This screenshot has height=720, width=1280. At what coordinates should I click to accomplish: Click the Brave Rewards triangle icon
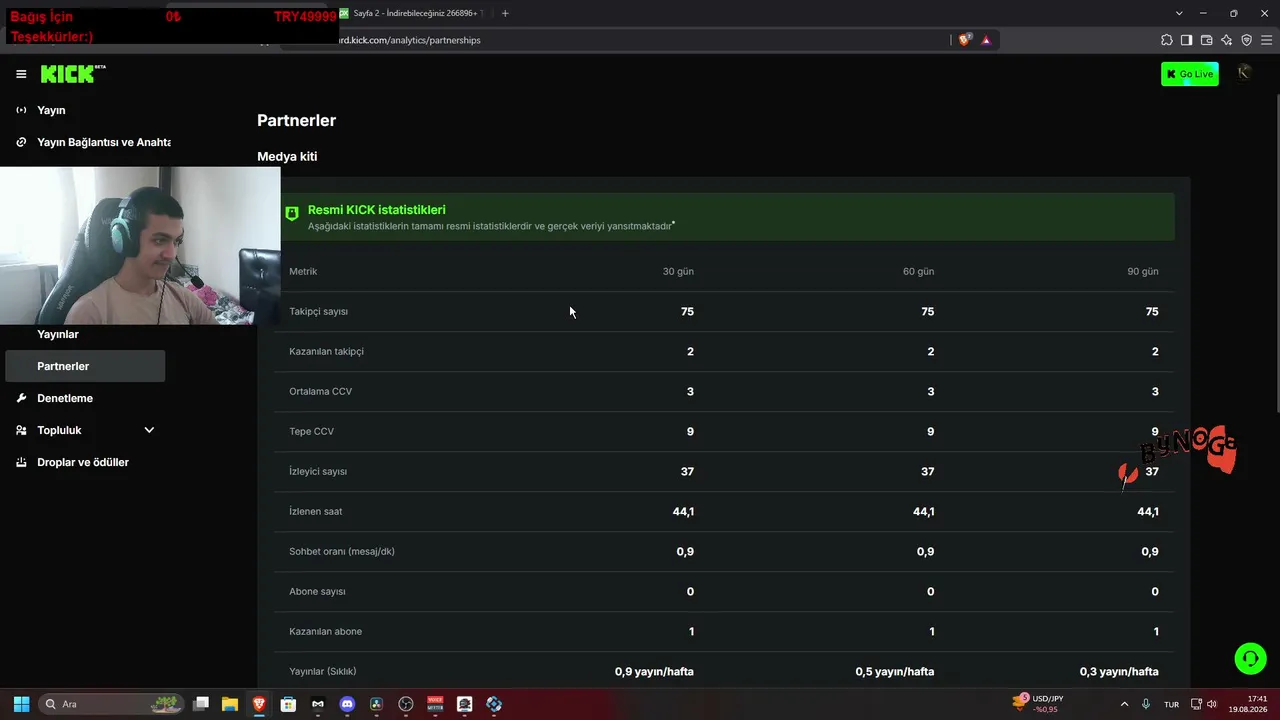tap(986, 40)
